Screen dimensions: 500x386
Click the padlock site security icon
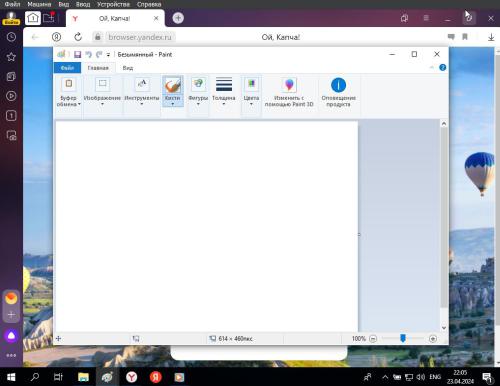(98, 37)
